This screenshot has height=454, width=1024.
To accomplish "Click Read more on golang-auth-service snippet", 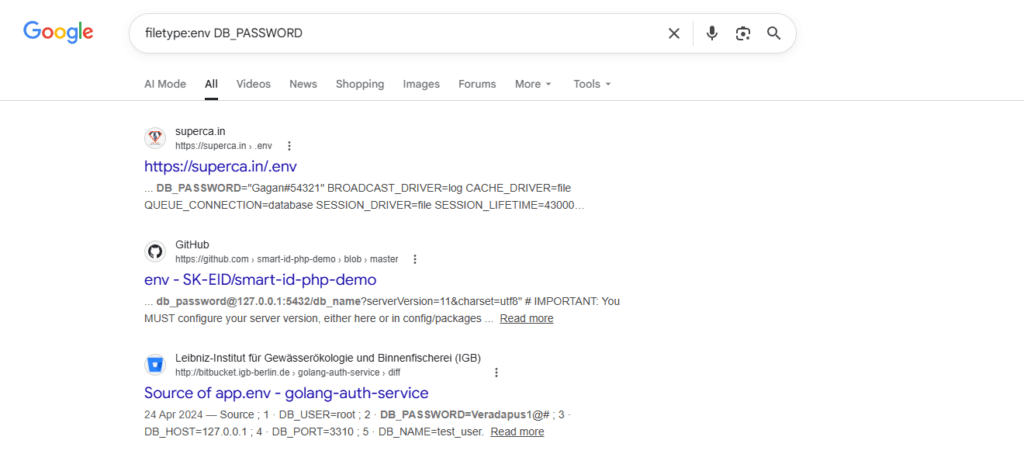I will (x=517, y=432).
